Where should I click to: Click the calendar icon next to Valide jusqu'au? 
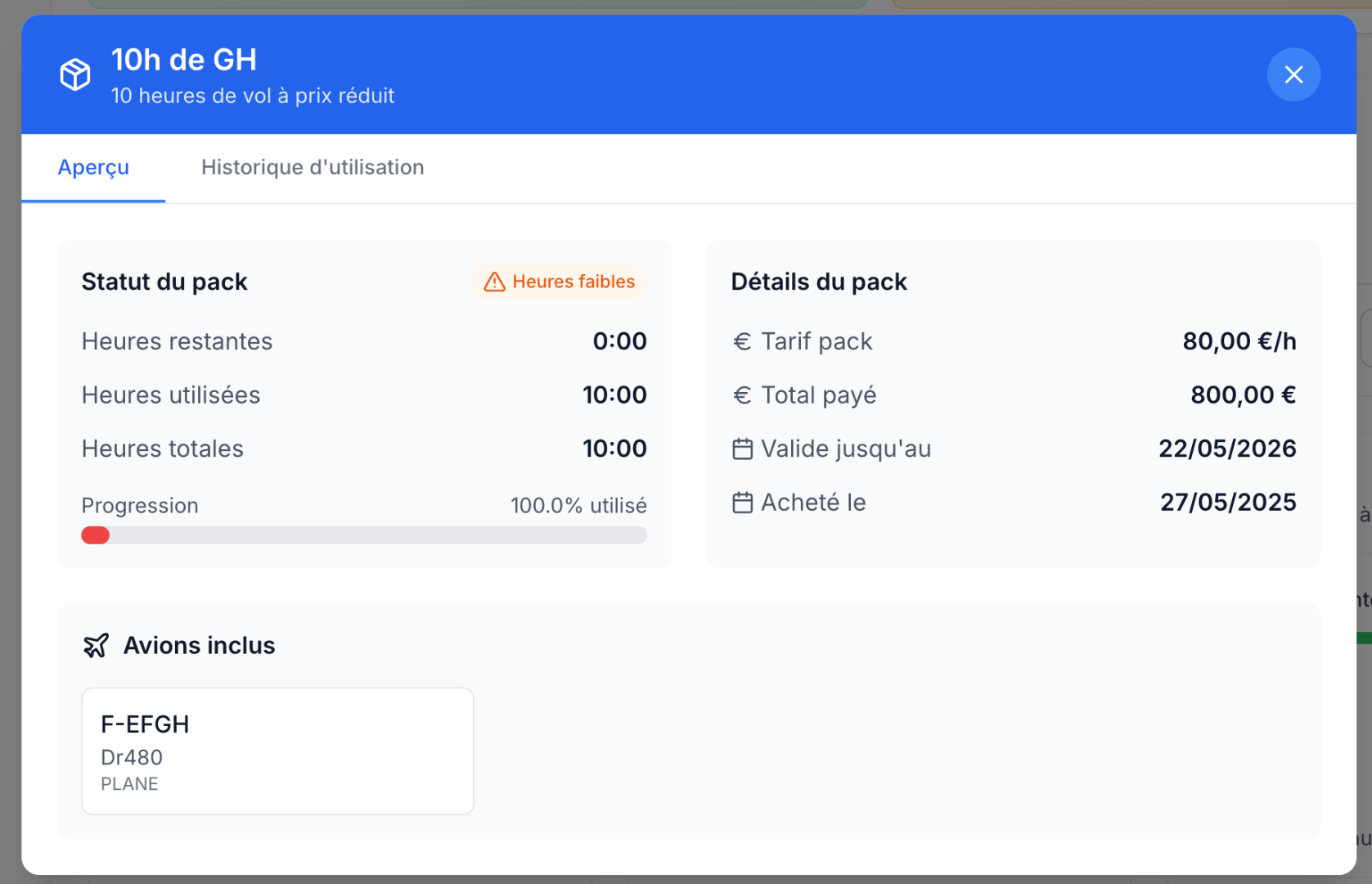(x=742, y=449)
